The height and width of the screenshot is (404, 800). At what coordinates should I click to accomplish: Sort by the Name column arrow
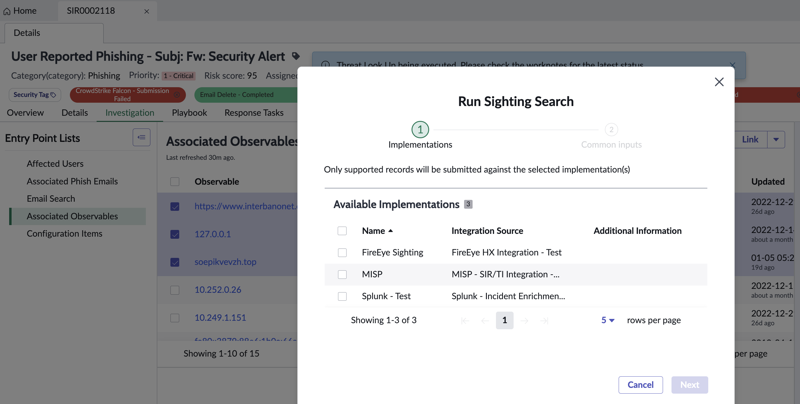[x=390, y=231]
